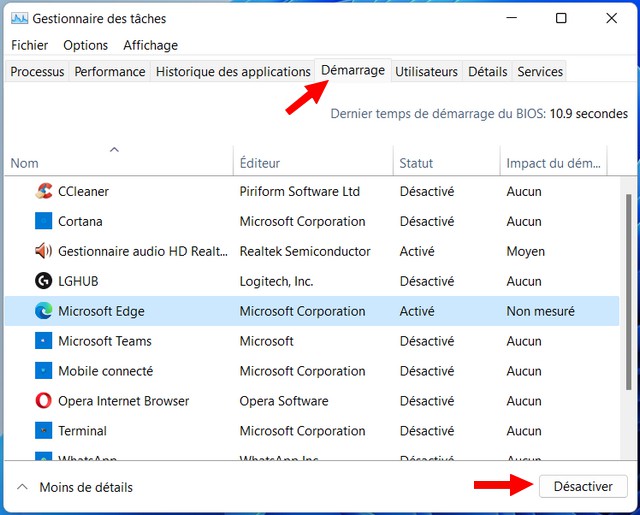This screenshot has height=515, width=640.
Task: Select the Mobile connecté row name
Action: click(x=106, y=371)
